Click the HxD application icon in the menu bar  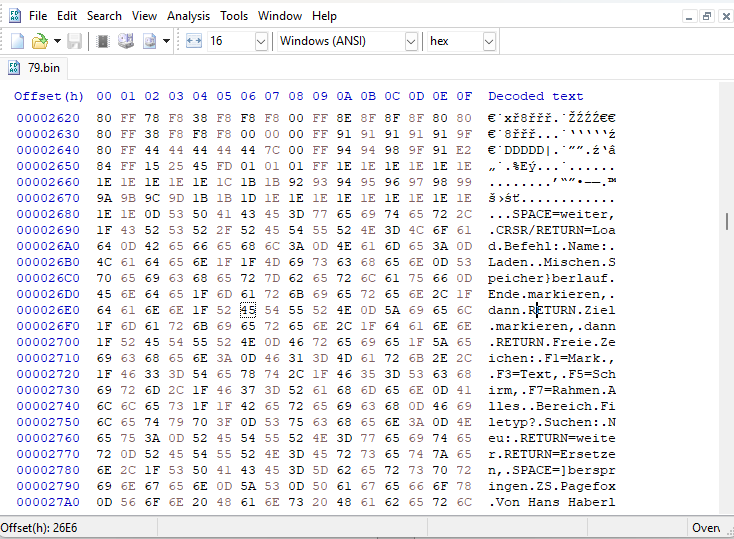click(x=15, y=16)
